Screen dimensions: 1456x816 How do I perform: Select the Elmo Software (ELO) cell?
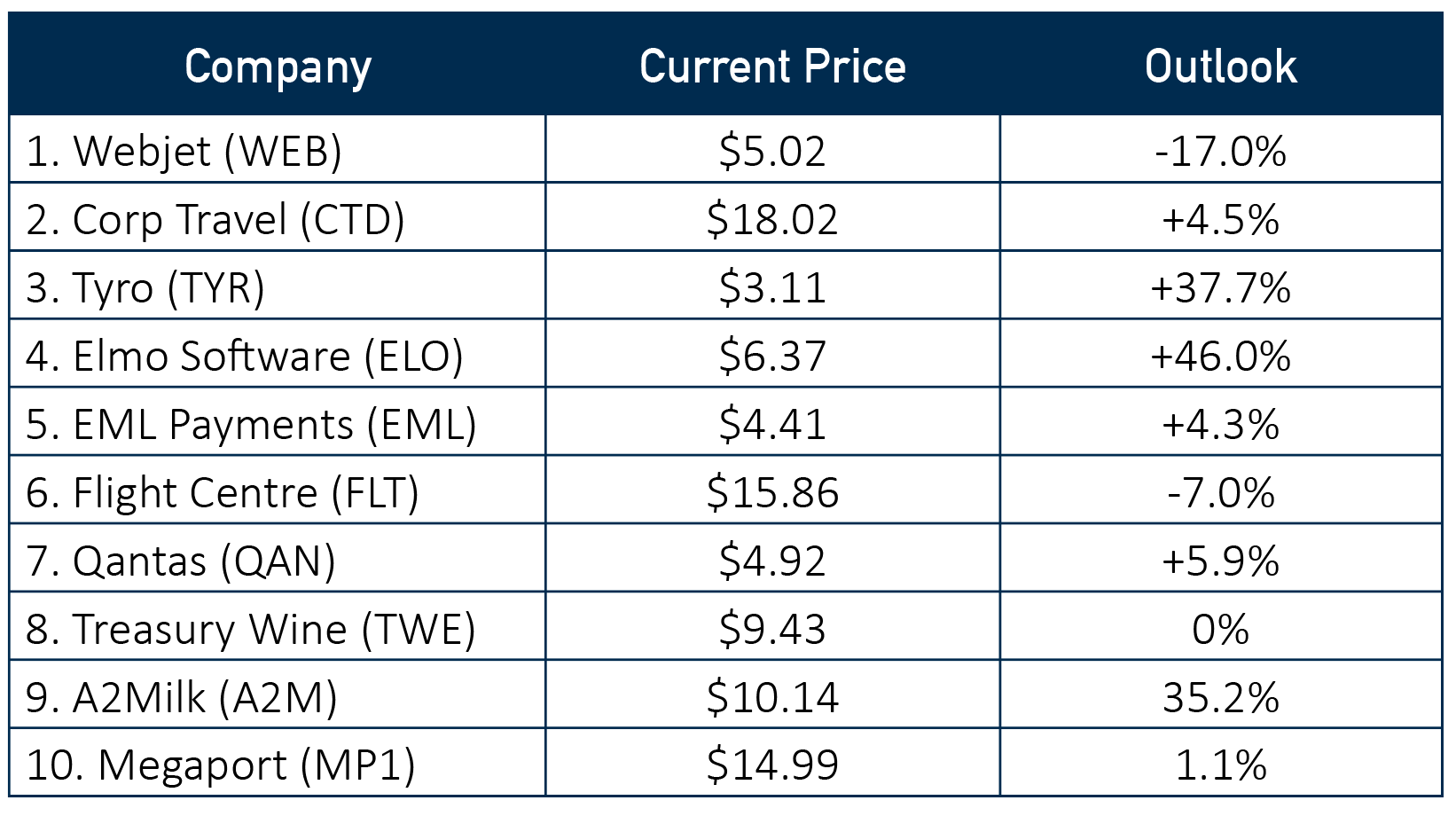[x=245, y=356]
